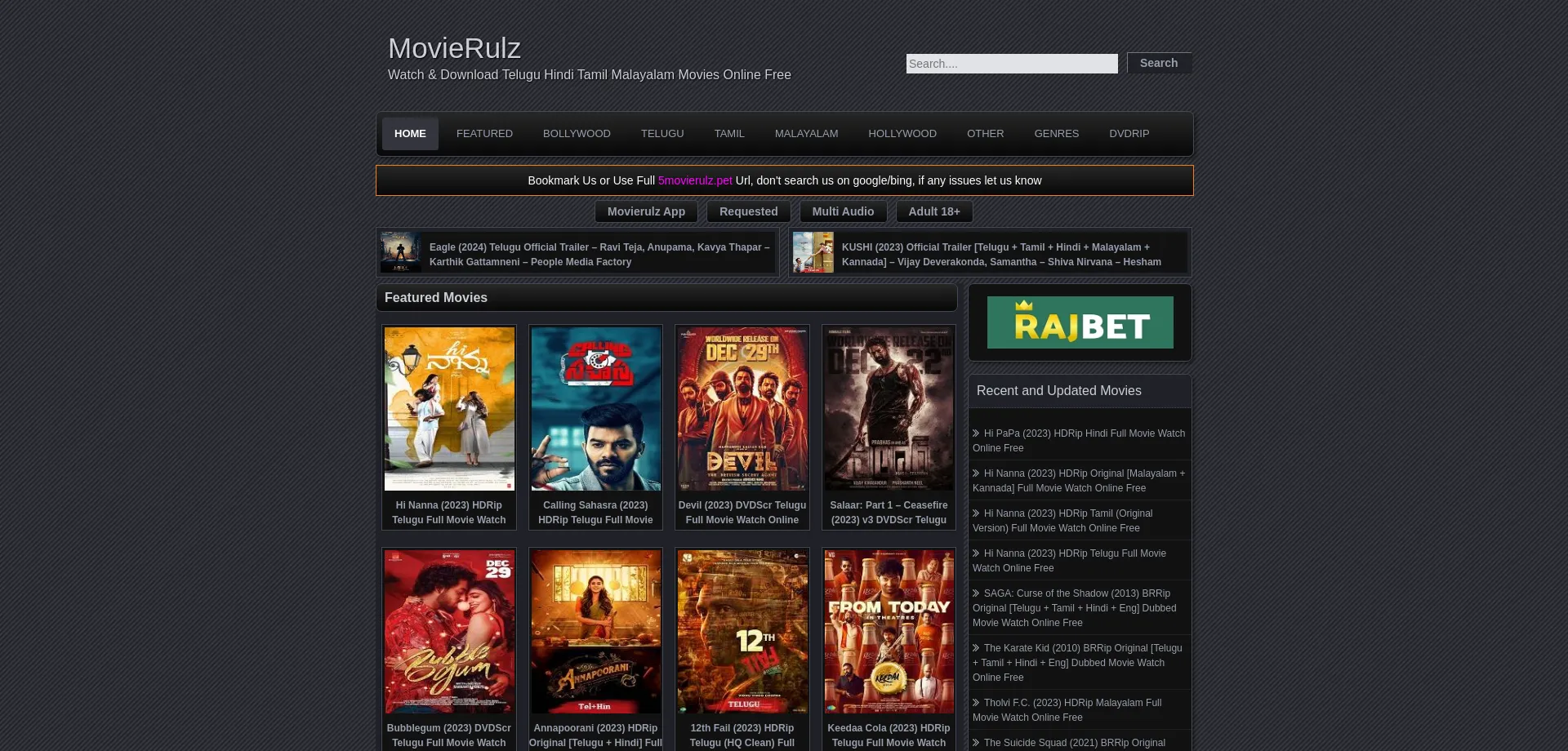Click the Movierulz App button
The width and height of the screenshot is (1568, 751).
(646, 211)
